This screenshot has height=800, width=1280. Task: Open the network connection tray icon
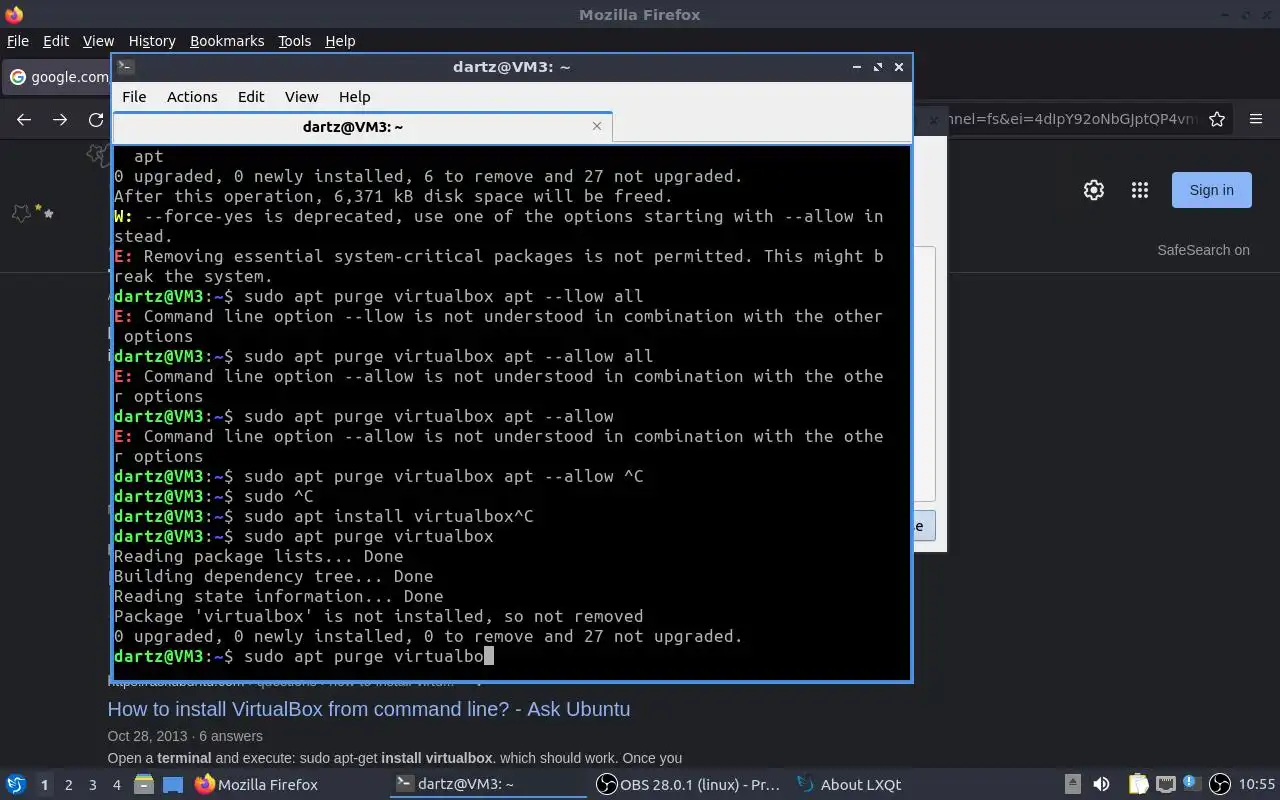[1166, 784]
